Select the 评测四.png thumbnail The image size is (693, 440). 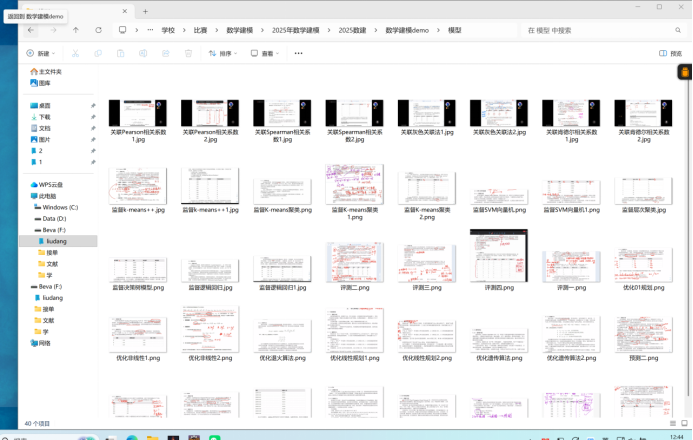497,259
